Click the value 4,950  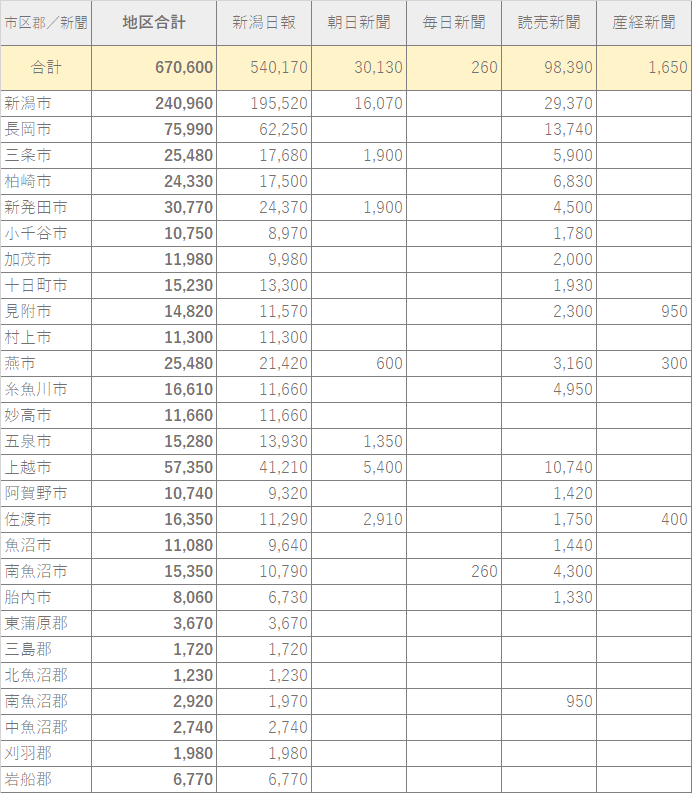pos(573,389)
